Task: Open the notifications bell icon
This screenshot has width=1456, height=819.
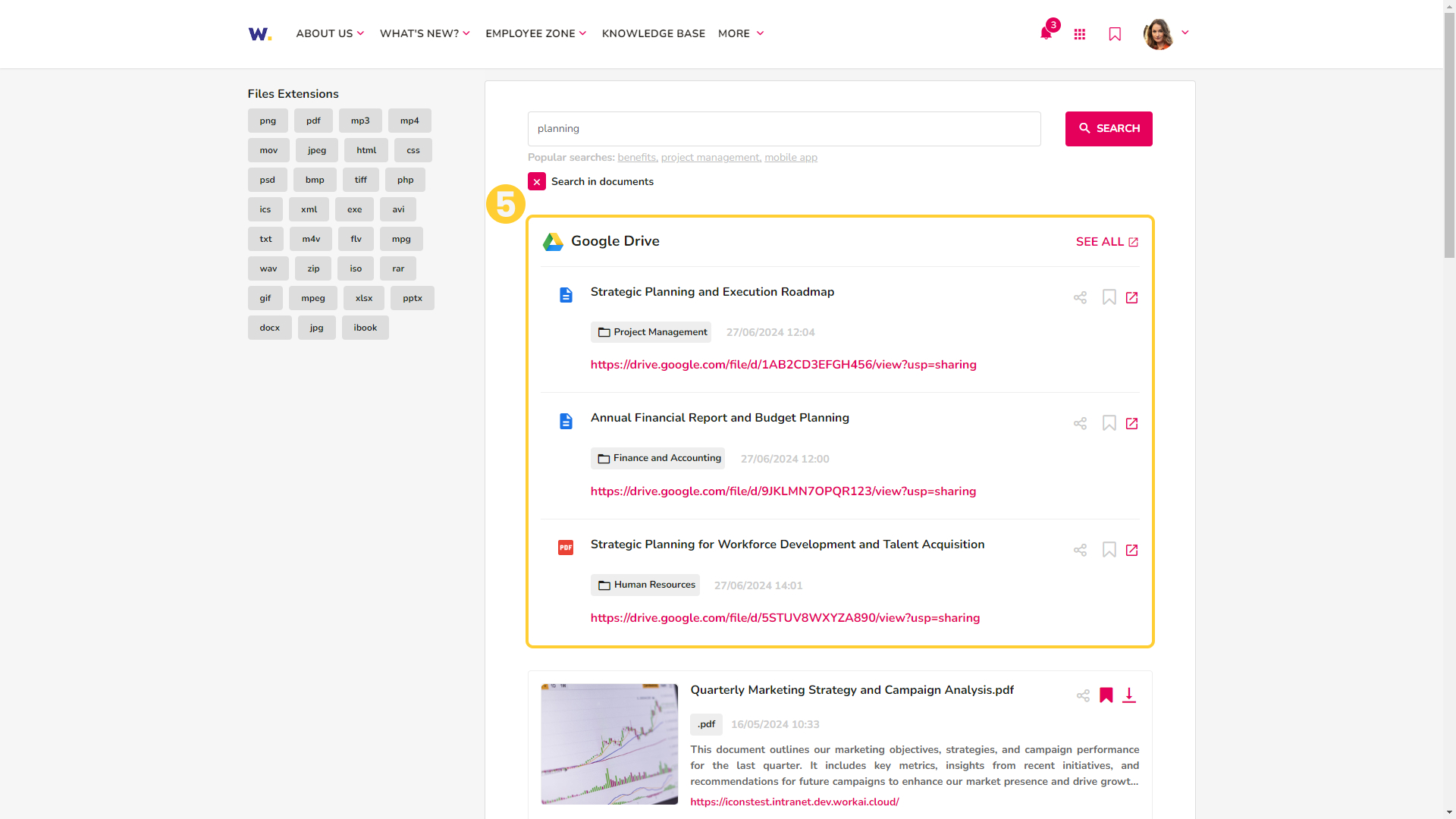Action: click(1046, 33)
